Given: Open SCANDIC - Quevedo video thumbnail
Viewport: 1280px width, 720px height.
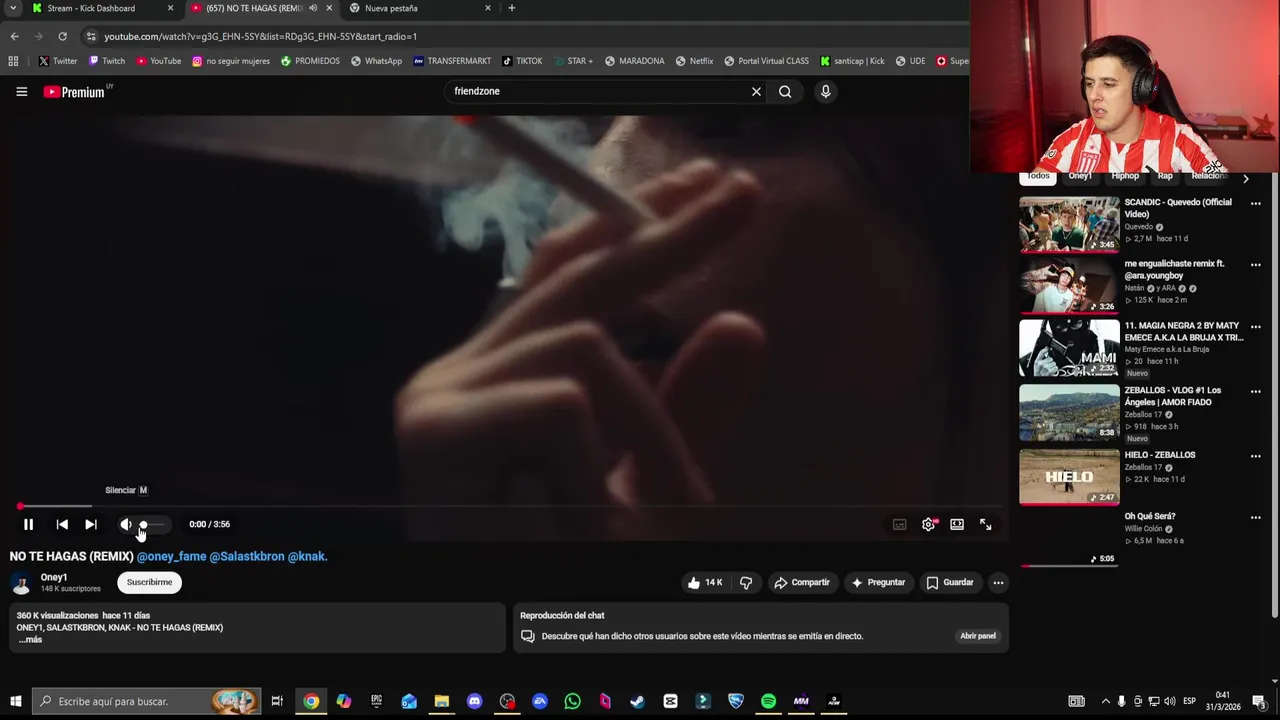Looking at the screenshot, I should point(1069,224).
